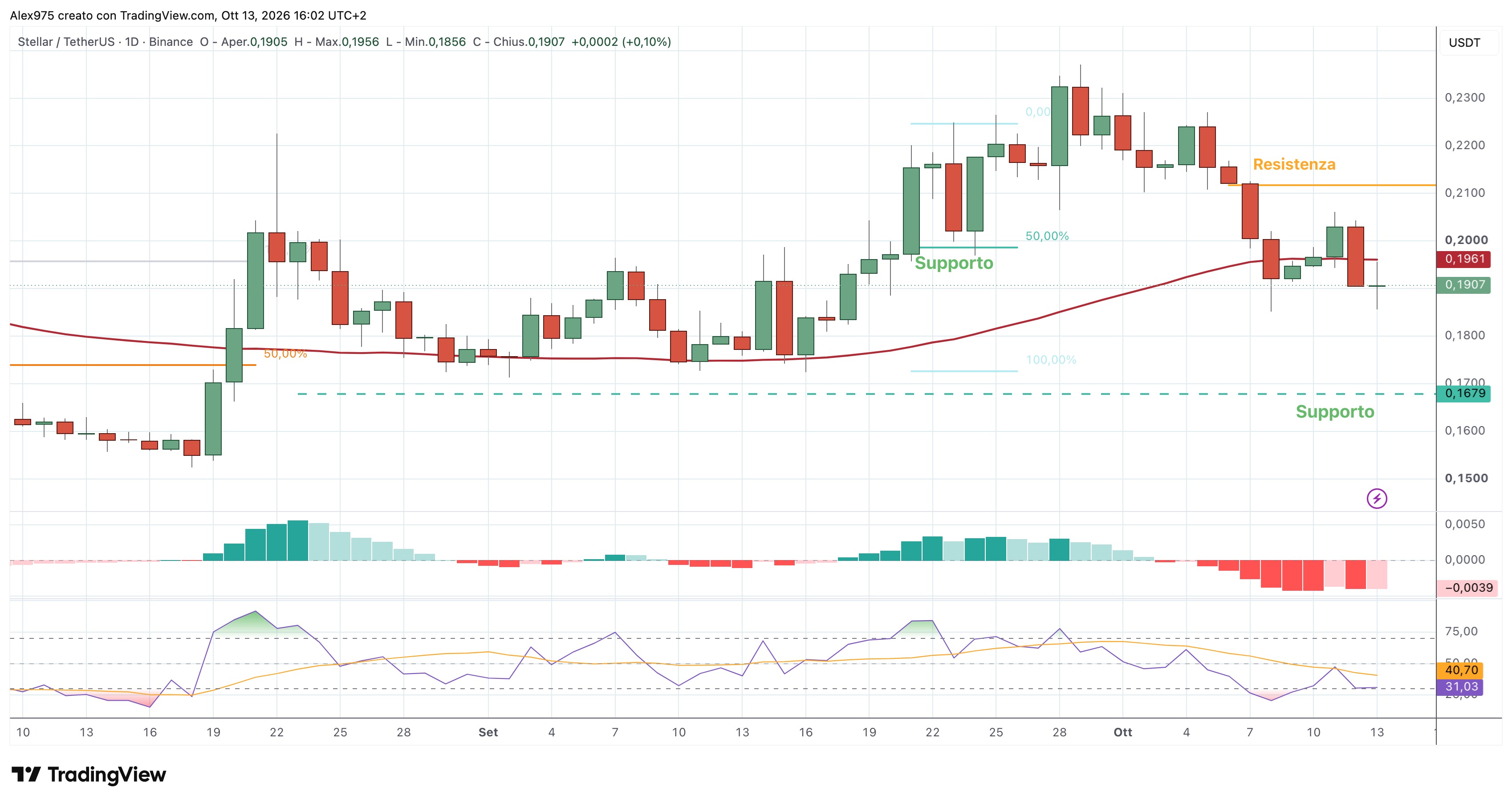Click the Ott month label on time axis
Screen dimensions: 1512x804
1123,732
